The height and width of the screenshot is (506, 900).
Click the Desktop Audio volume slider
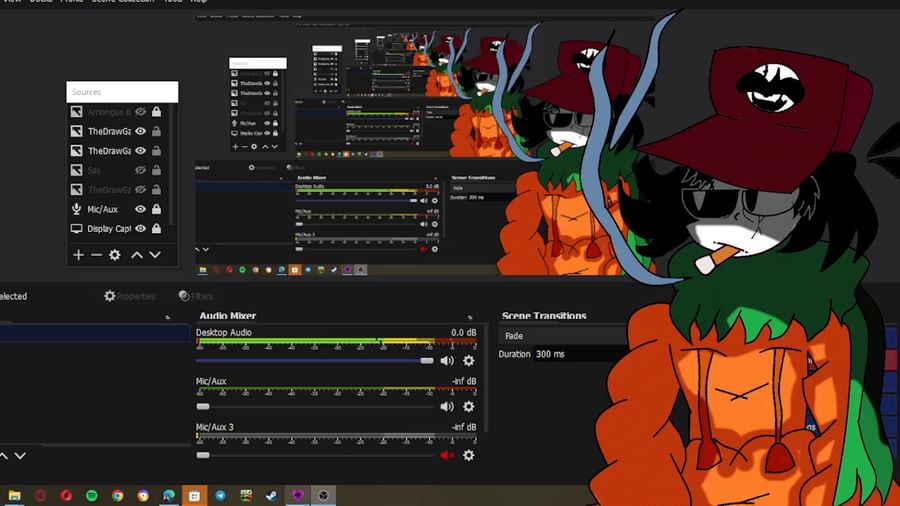[315, 360]
